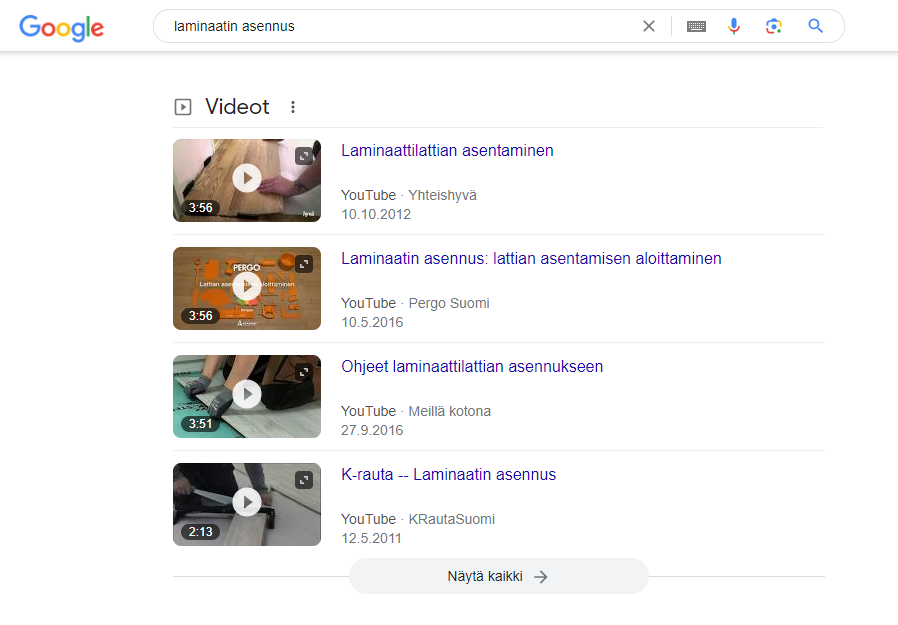Click the blue magnifying glass search icon
The width and height of the screenshot is (898, 625).
(815, 26)
